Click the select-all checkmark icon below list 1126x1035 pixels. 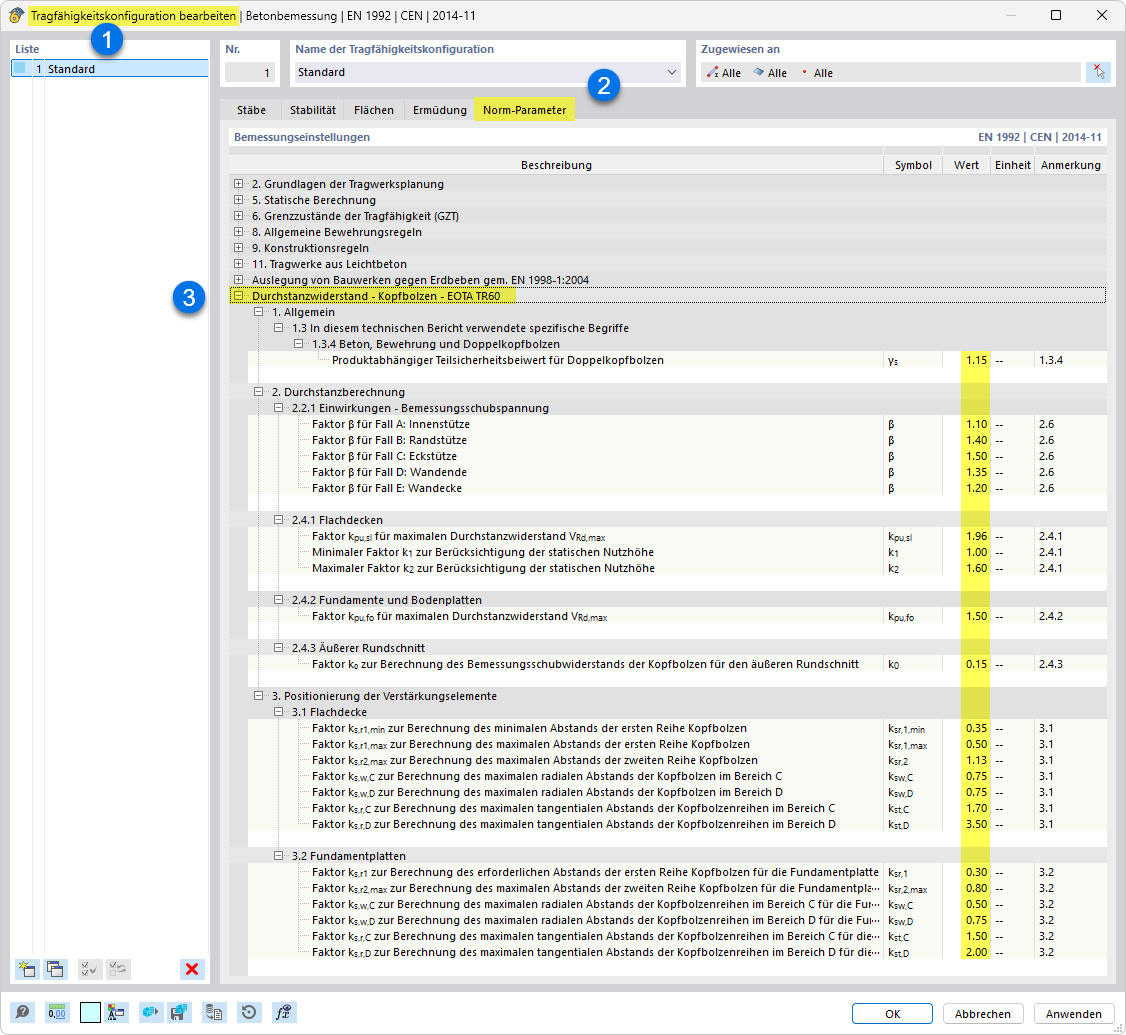coord(90,969)
